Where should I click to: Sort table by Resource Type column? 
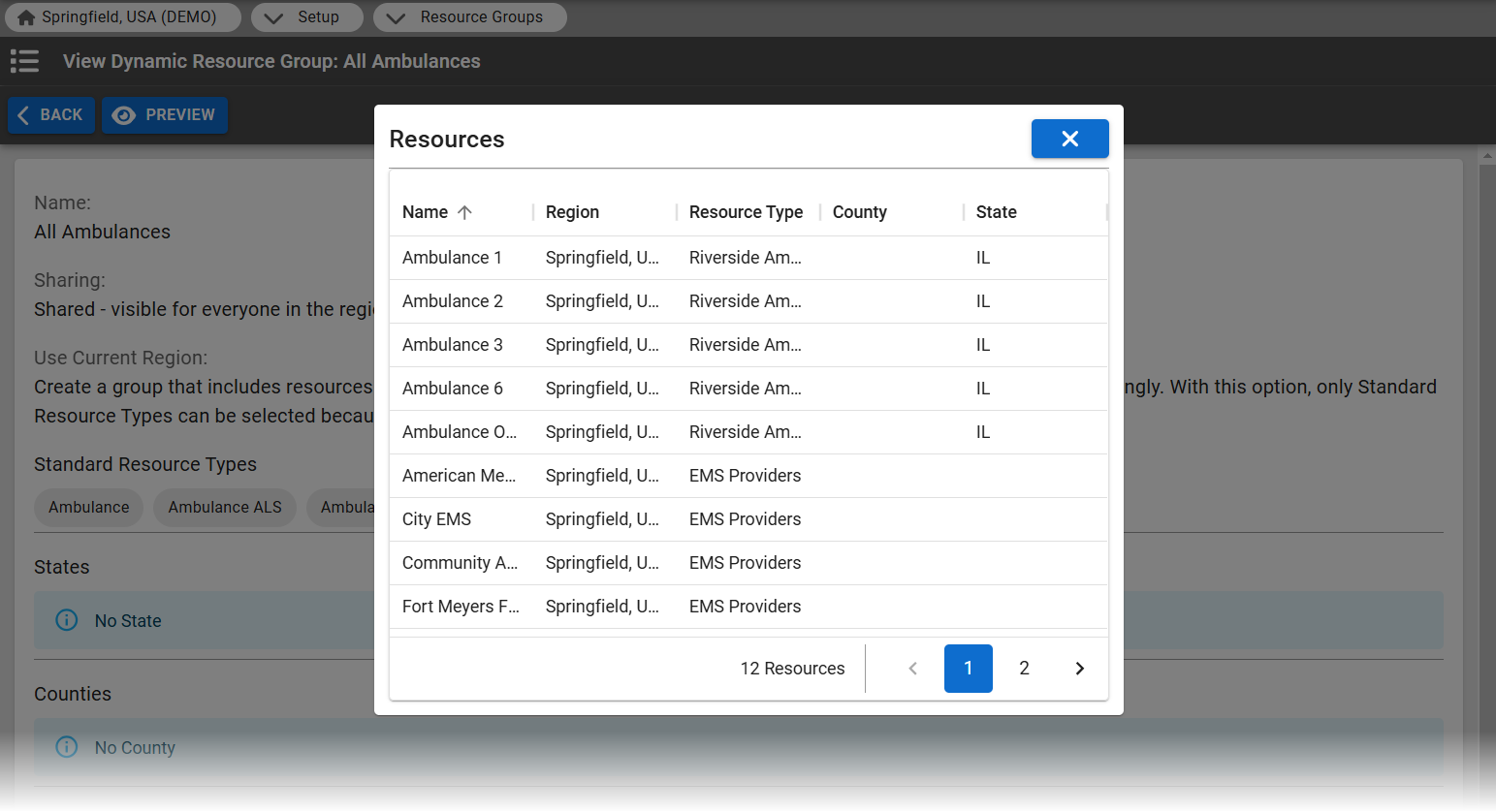coord(746,212)
